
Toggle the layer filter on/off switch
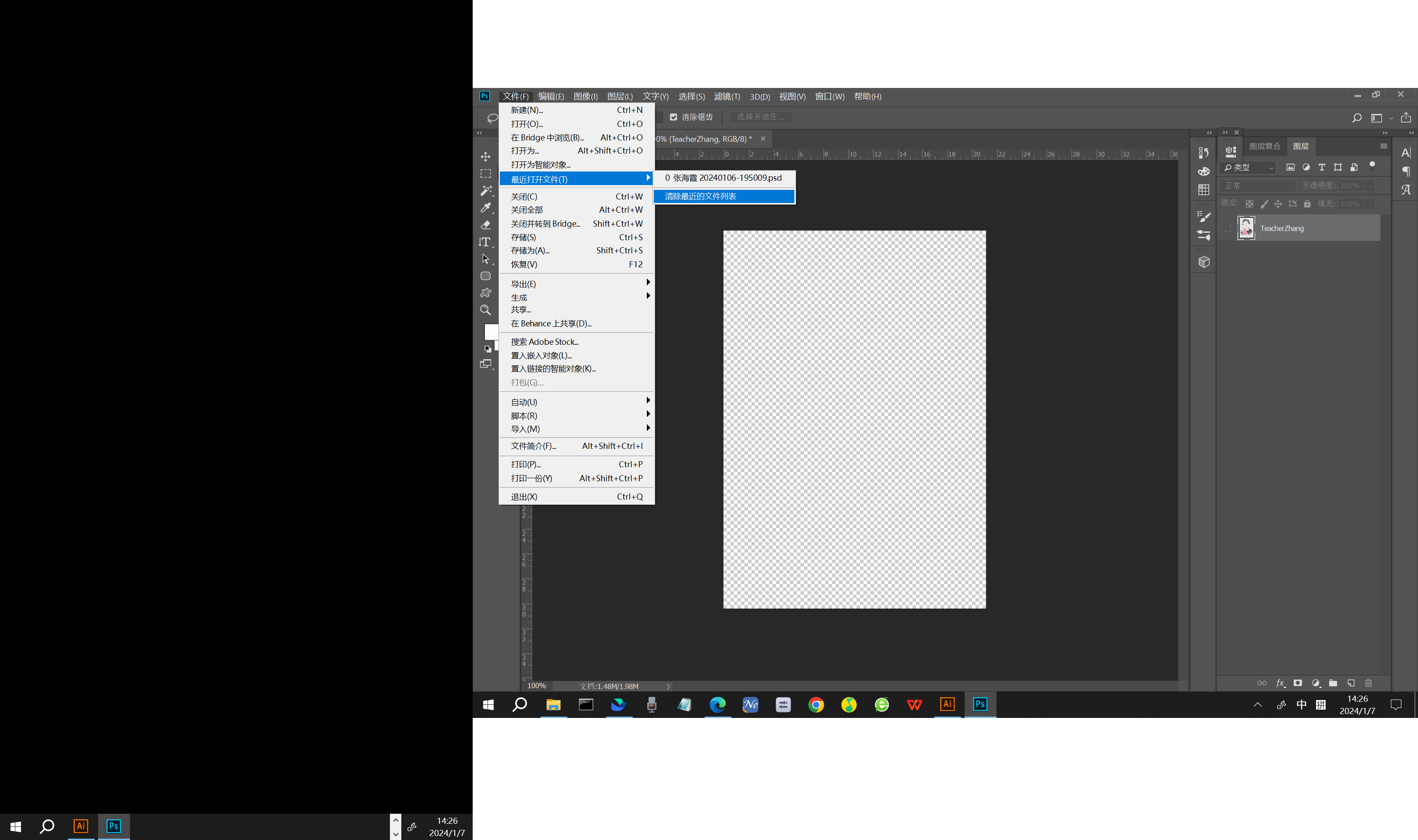1372,166
